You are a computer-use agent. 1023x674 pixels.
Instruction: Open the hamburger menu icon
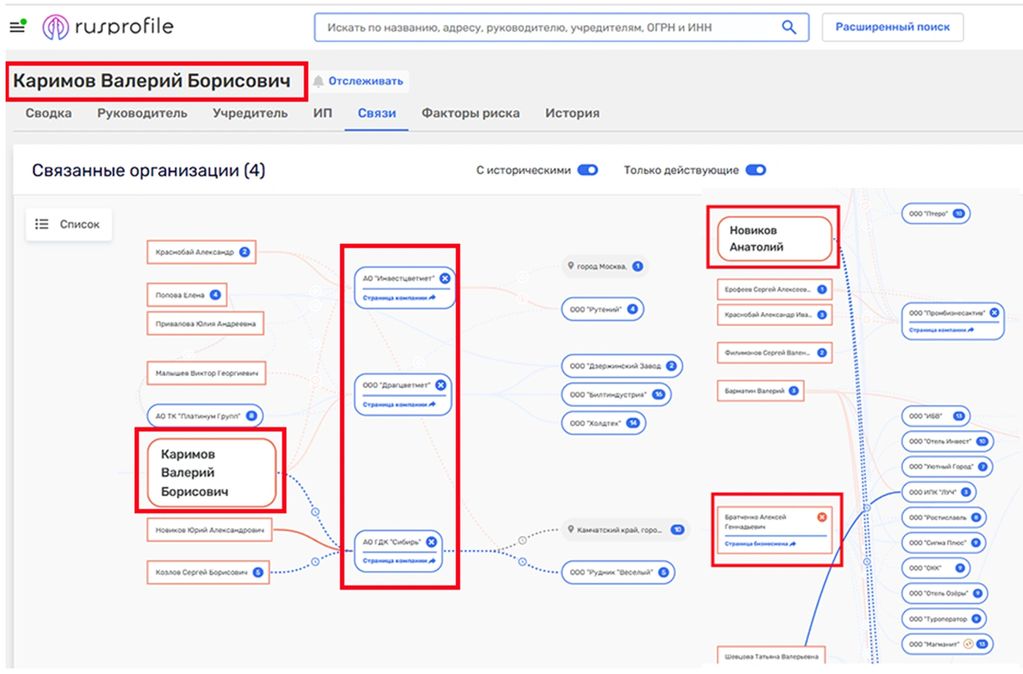click(x=17, y=27)
